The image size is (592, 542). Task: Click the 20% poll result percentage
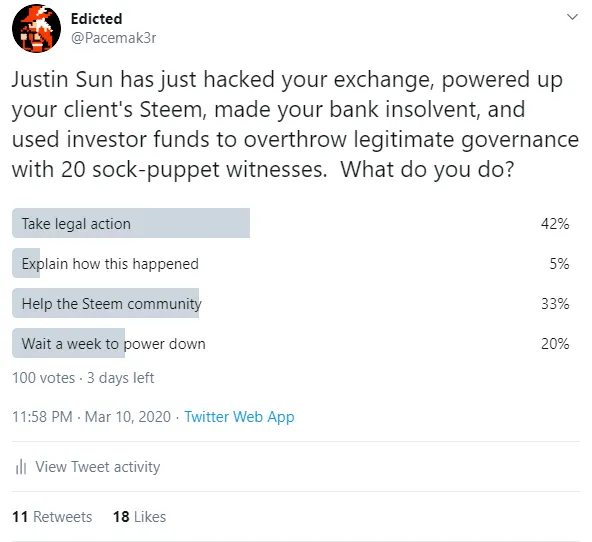[555, 344]
